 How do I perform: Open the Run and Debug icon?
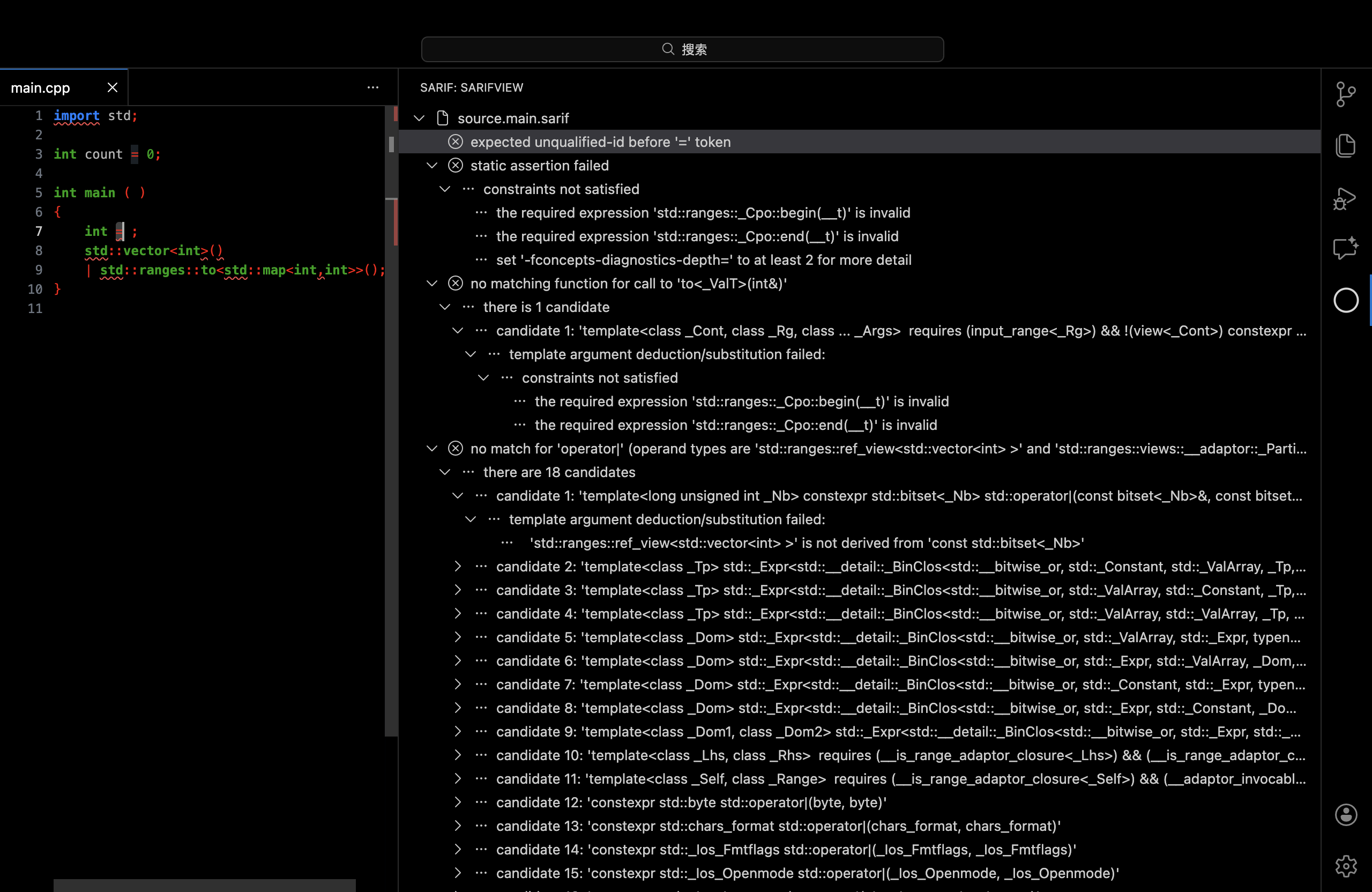click(1345, 199)
